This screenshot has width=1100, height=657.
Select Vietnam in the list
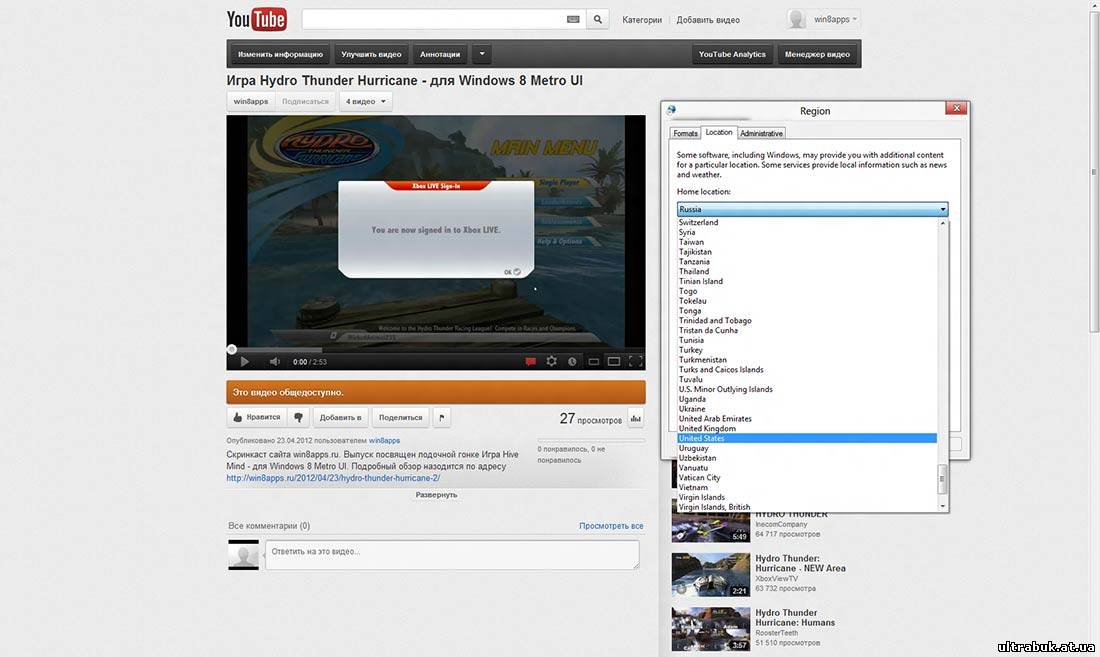[x=807, y=487]
